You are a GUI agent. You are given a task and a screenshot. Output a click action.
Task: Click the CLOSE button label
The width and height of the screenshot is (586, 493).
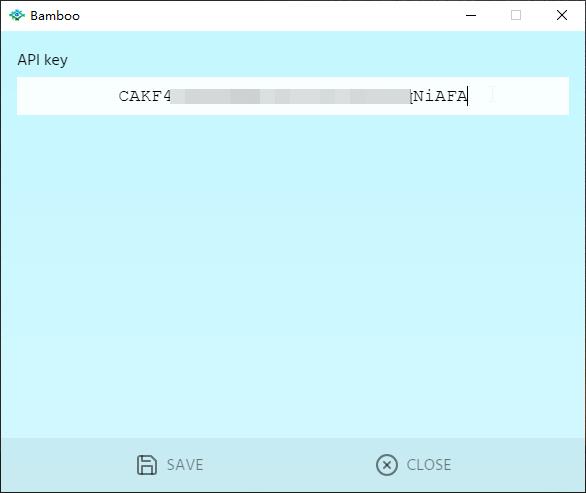[x=429, y=465]
